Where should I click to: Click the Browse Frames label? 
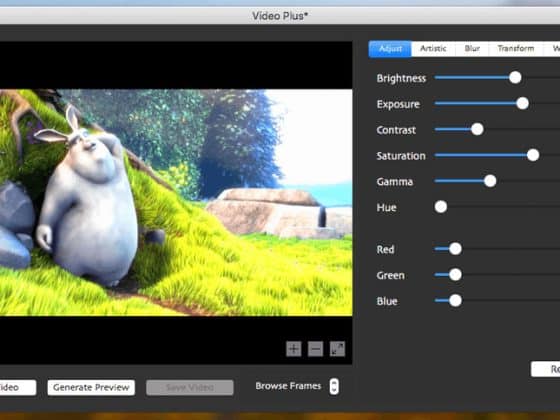[x=288, y=386]
